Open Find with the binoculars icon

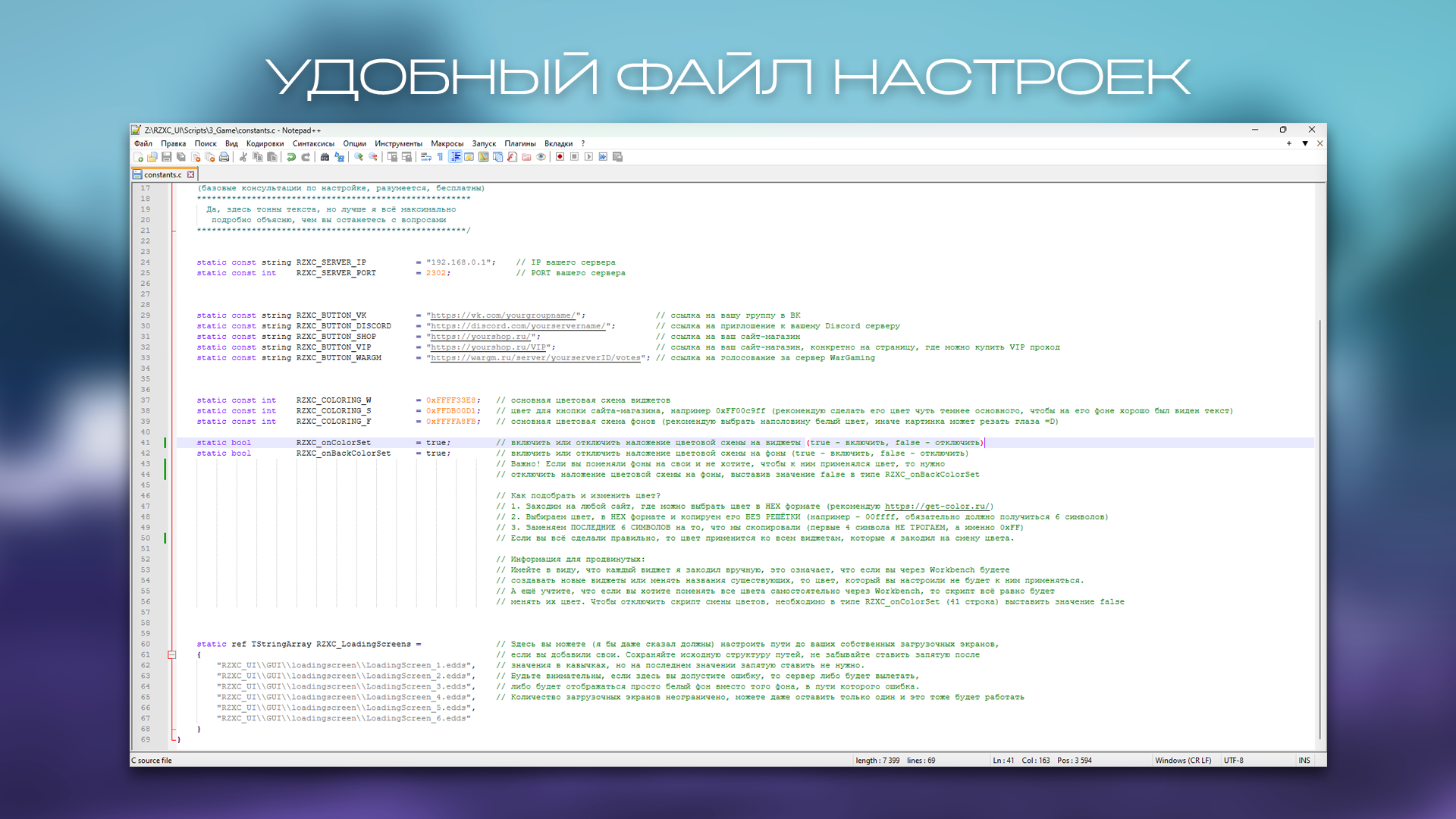(x=325, y=157)
